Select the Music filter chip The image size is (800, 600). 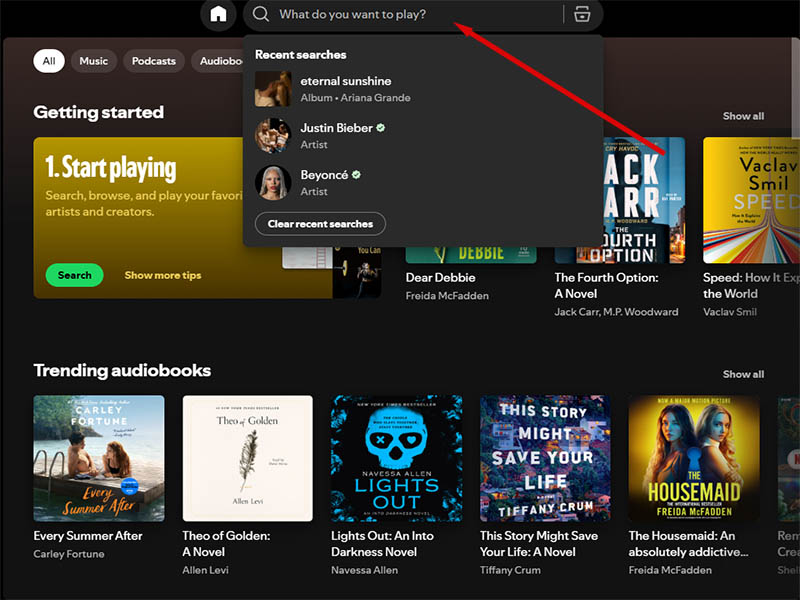click(94, 61)
